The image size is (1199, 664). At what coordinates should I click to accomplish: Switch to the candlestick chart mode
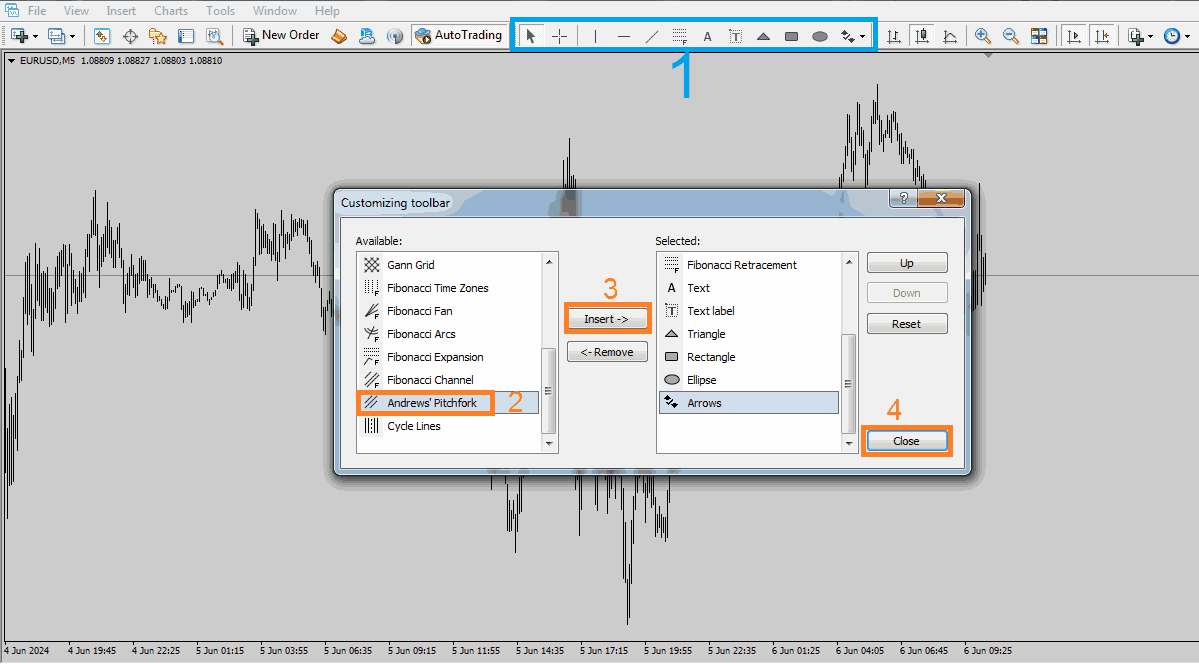pyautogui.click(x=922, y=36)
